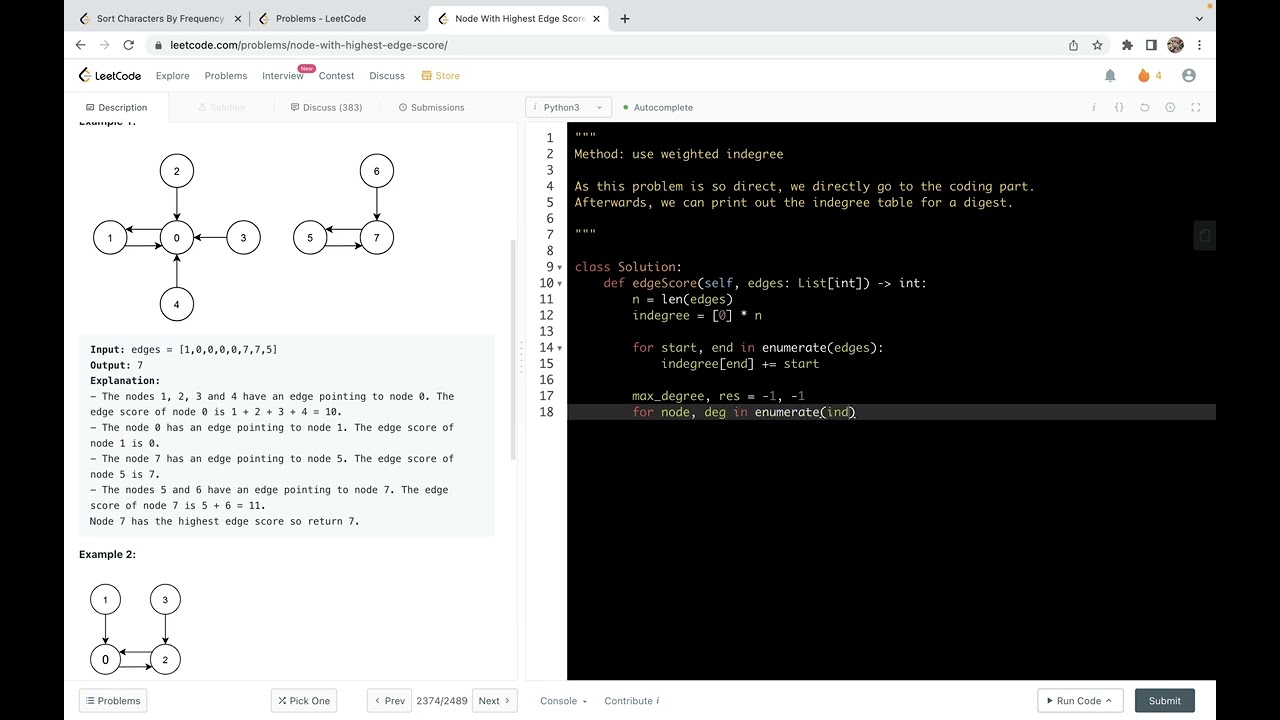Viewport: 1280px width, 720px height.
Task: Open Interview navigation item
Action: pos(283,76)
